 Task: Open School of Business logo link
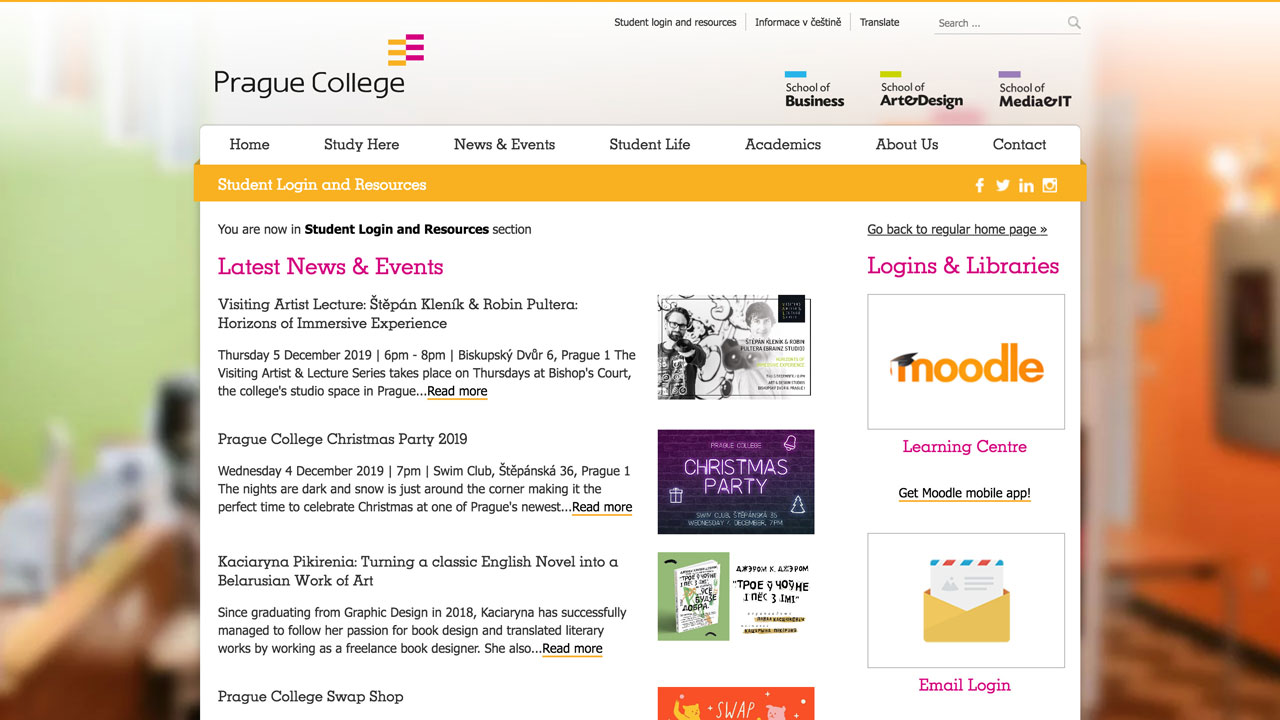point(814,91)
